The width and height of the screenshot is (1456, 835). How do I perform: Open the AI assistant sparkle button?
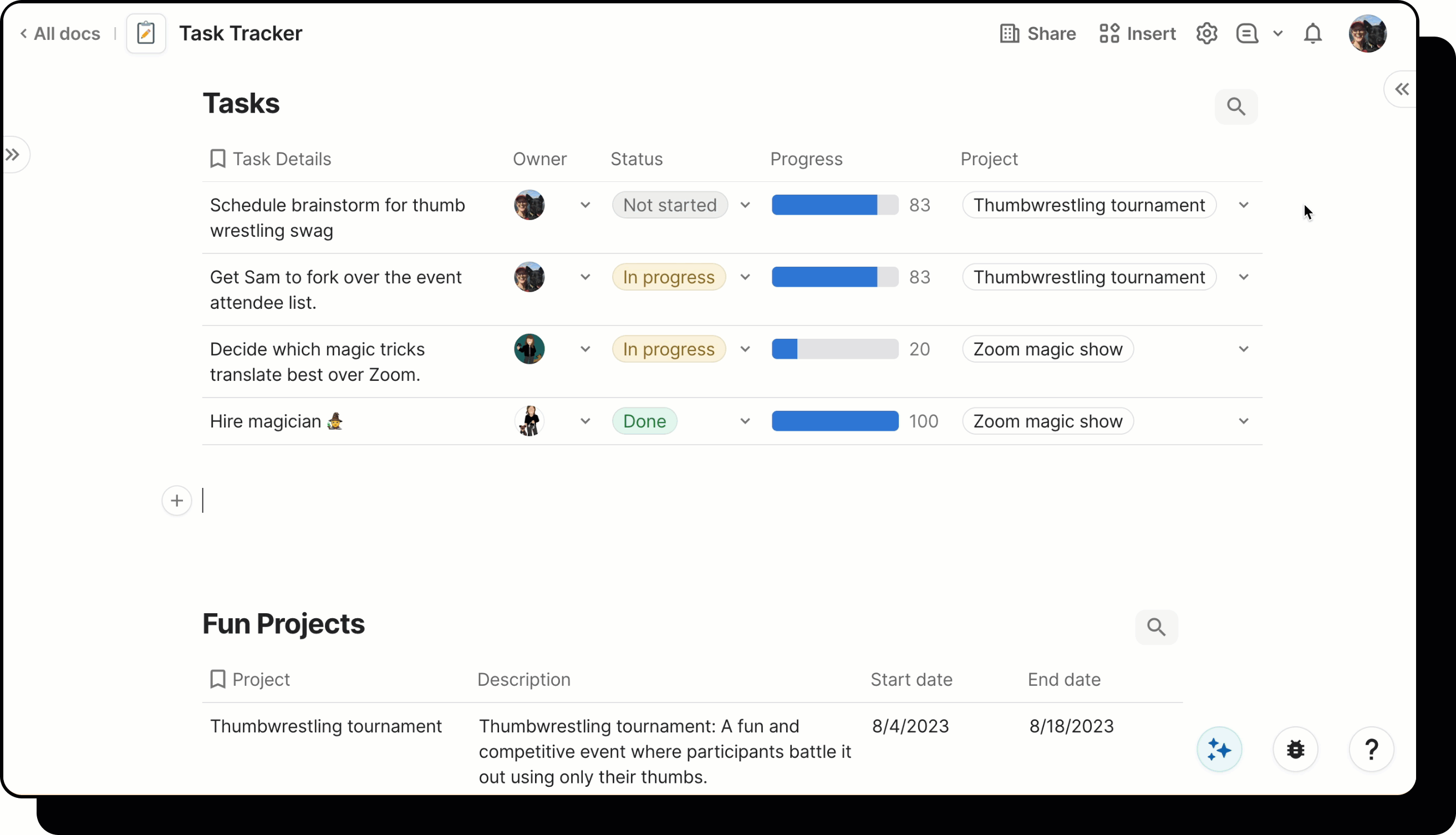[x=1219, y=750]
